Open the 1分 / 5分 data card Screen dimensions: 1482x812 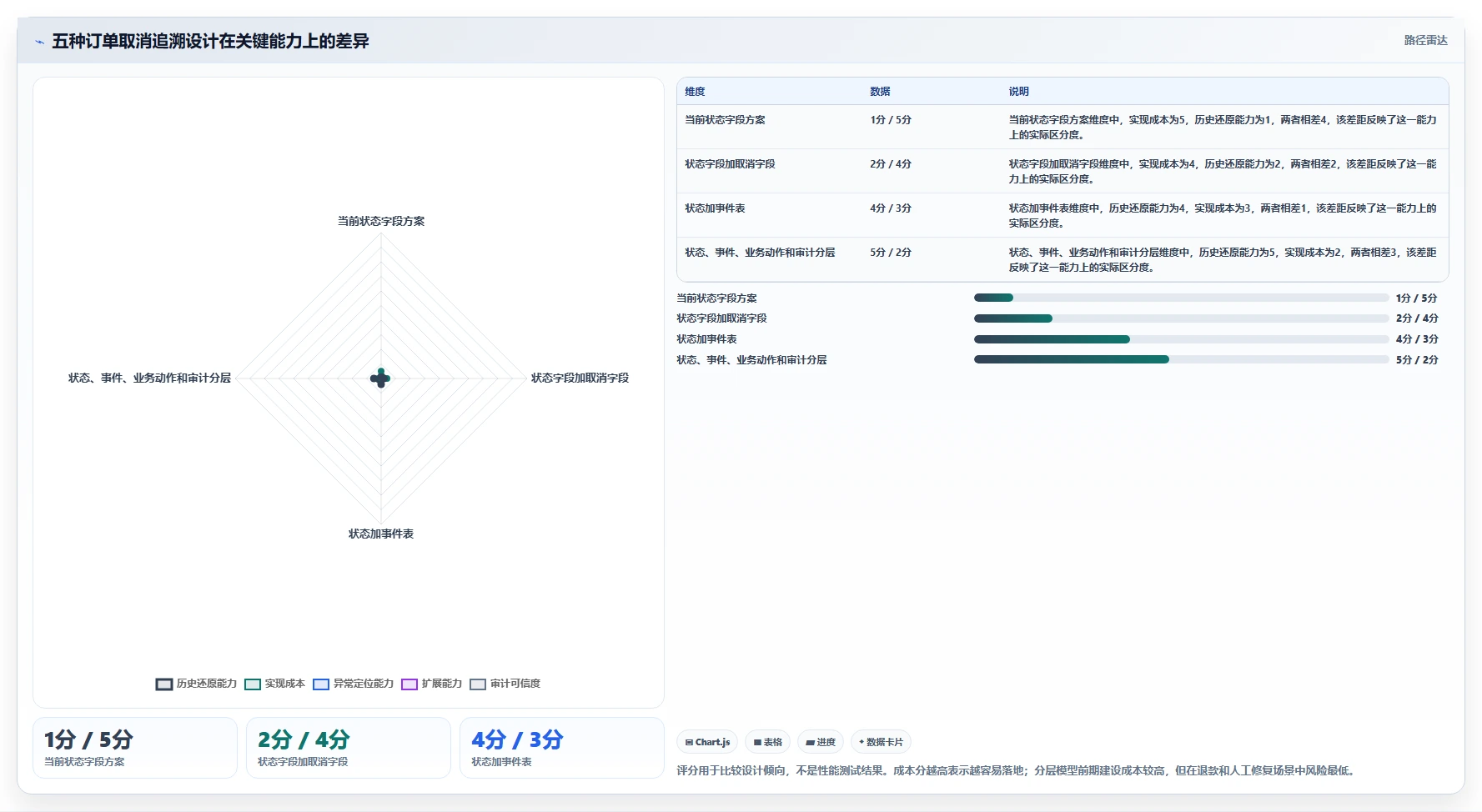click(135, 748)
